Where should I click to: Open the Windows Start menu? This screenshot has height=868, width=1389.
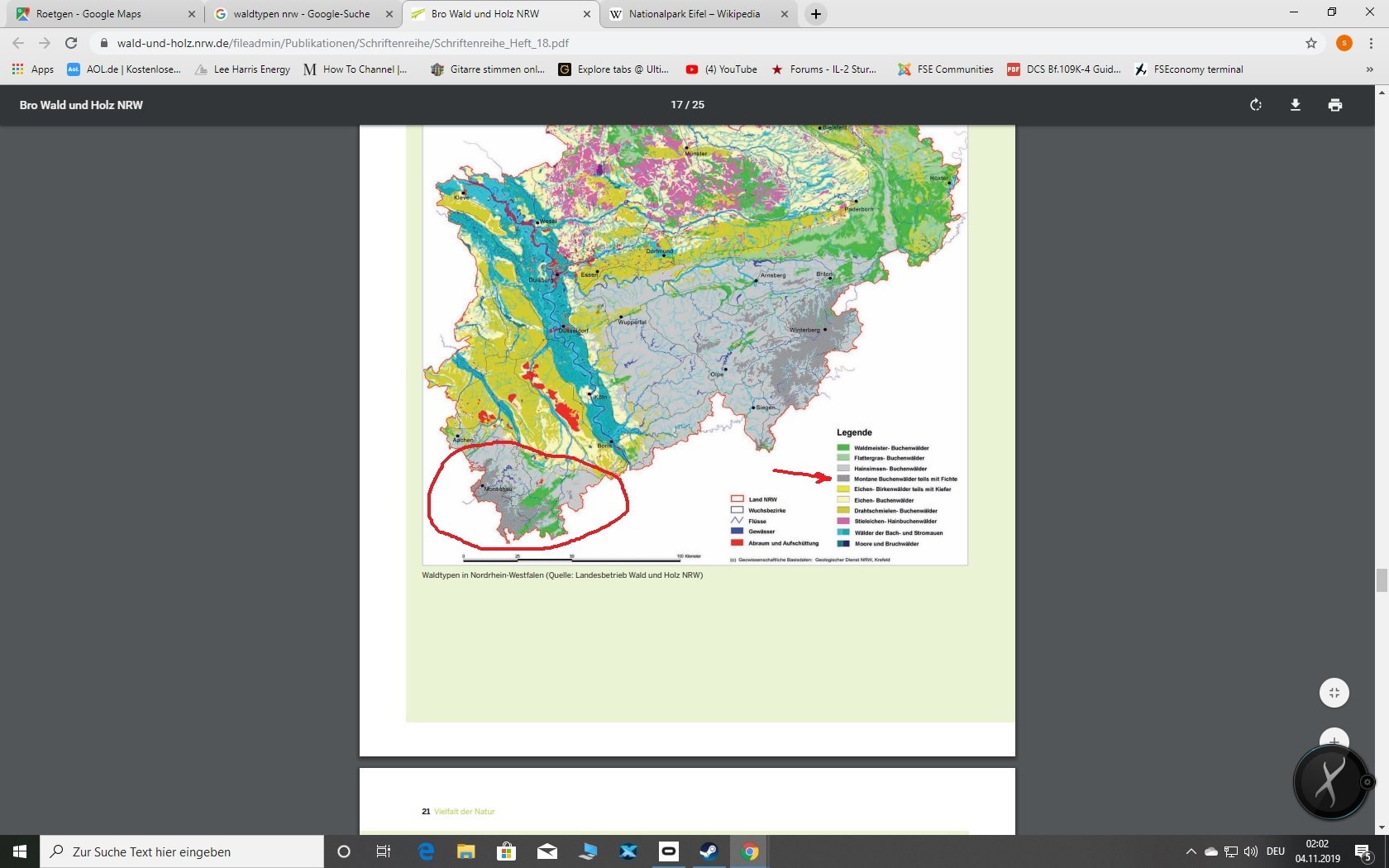20,851
